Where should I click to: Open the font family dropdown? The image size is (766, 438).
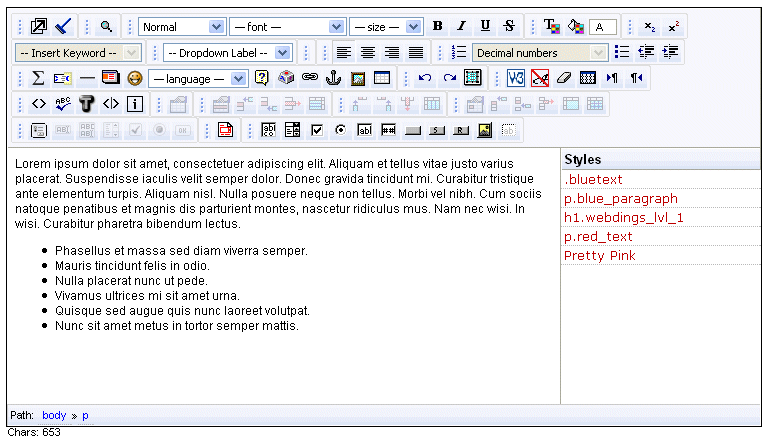288,27
